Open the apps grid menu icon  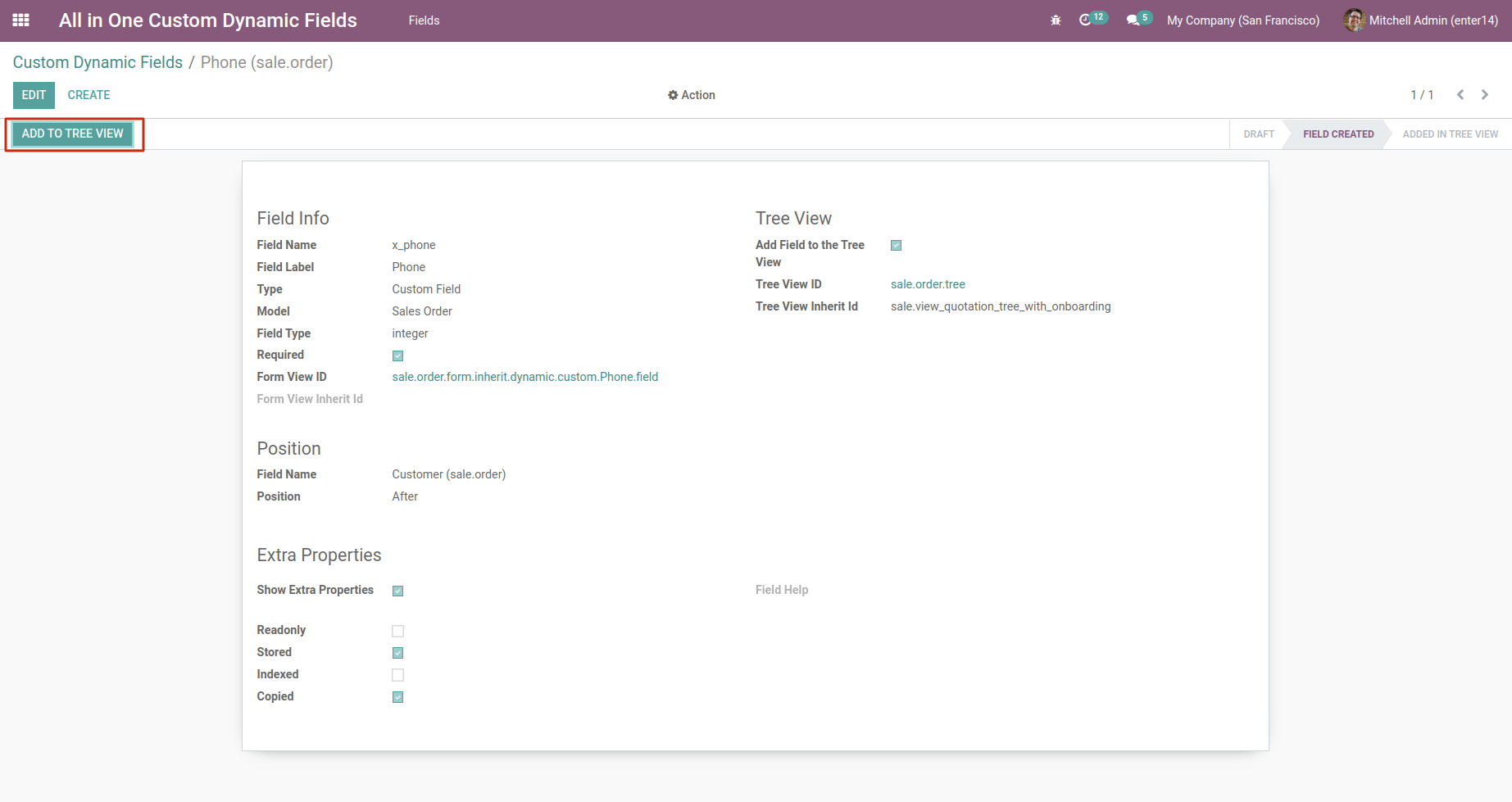point(21,20)
